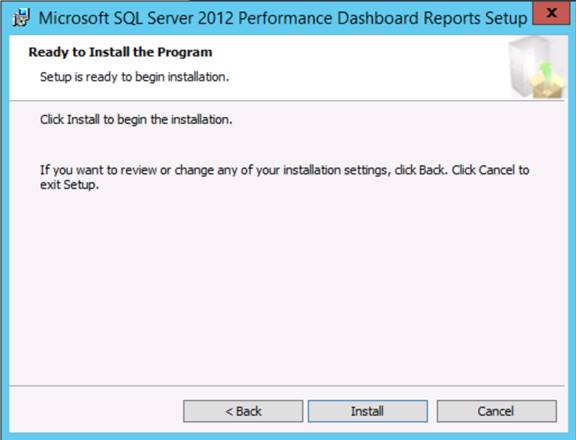Close the Performance Dashboard Reports Setup window
Viewport: 576px width, 440px height.
[x=551, y=13]
